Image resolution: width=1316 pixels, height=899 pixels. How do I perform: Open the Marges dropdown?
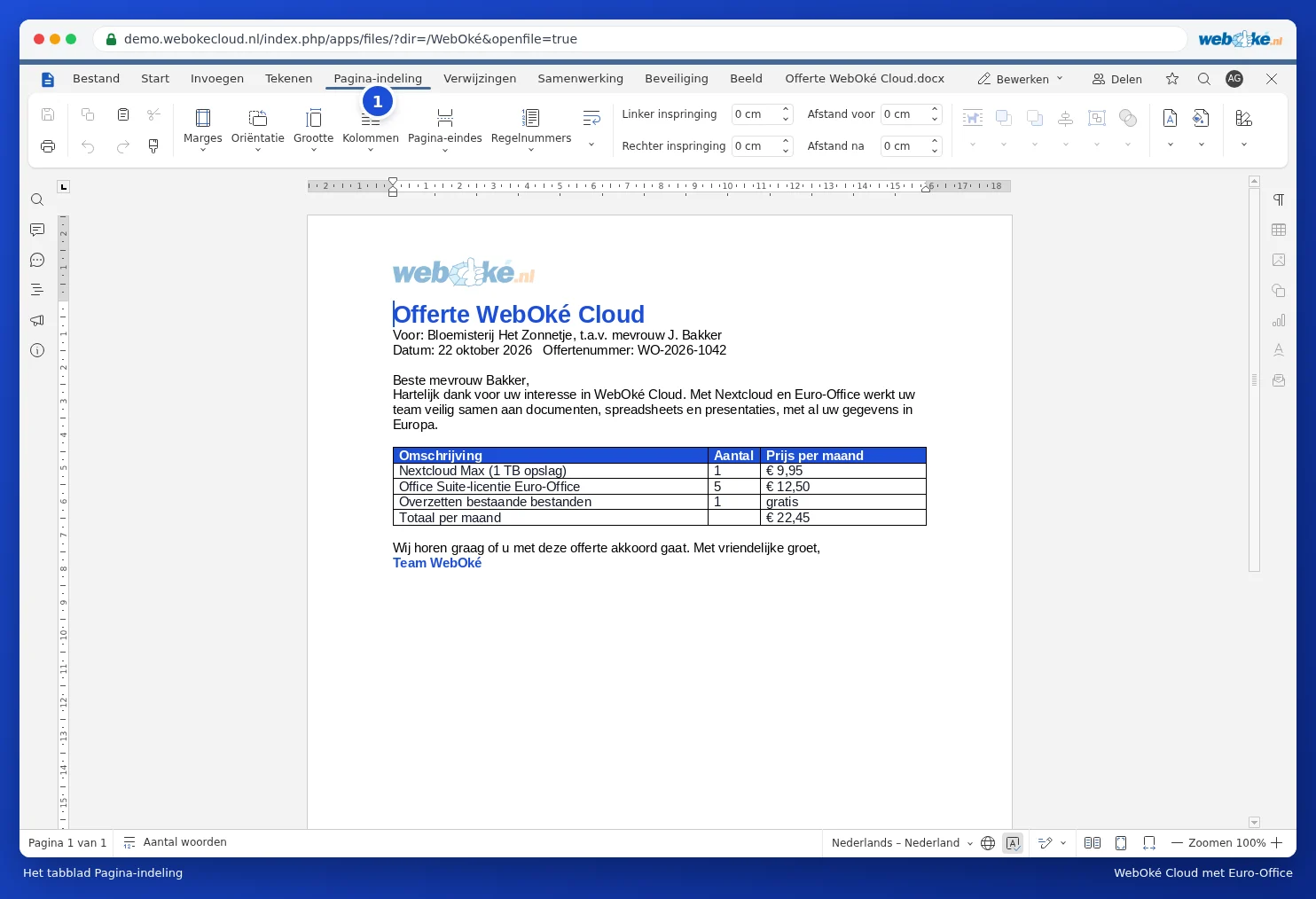(202, 129)
